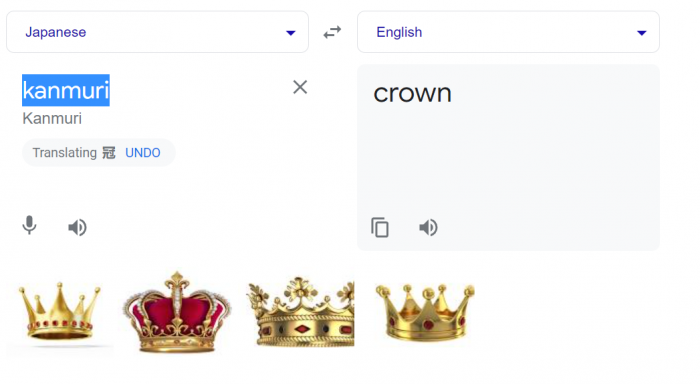This screenshot has width=700, height=384.
Task: Open the ornate floral gold crown image
Action: pyautogui.click(x=300, y=313)
